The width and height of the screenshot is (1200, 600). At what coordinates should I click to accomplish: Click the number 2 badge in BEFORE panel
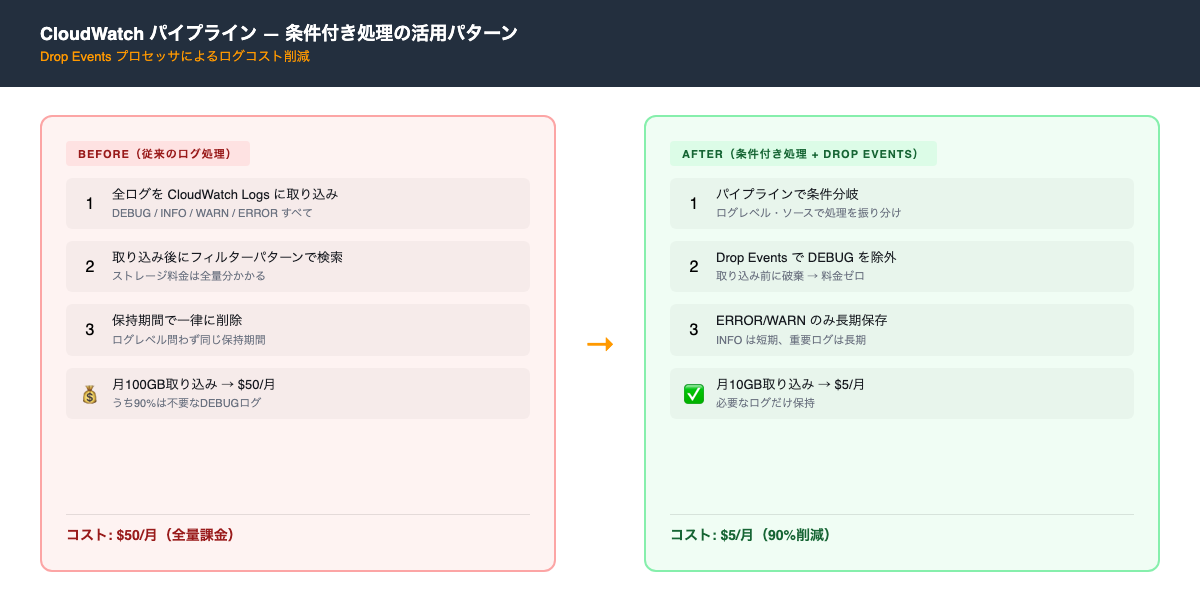tap(88, 266)
